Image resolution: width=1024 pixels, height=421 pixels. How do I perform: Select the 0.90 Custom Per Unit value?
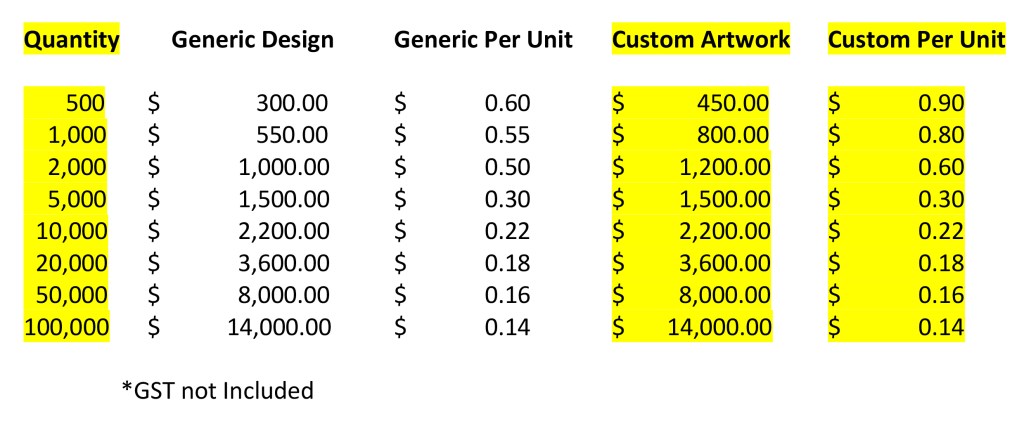[x=940, y=103]
